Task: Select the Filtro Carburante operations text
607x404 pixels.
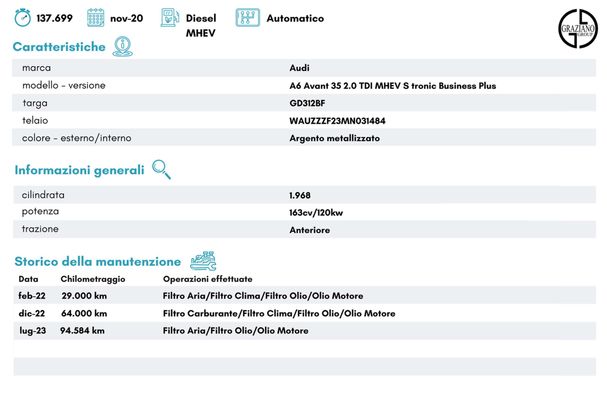Action: (x=279, y=313)
